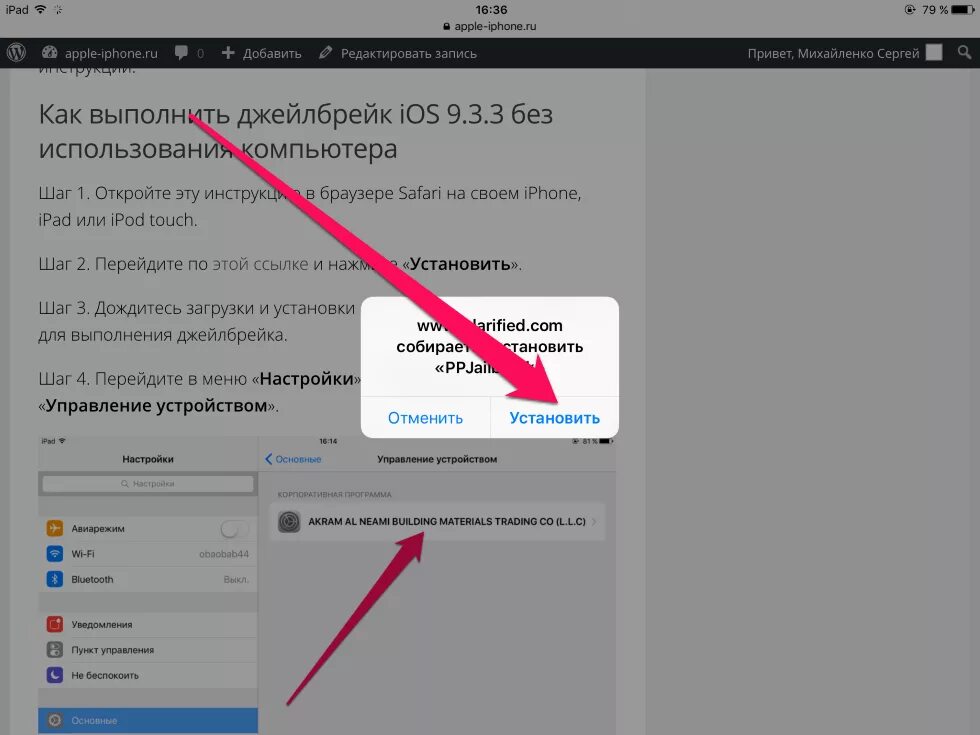Tap the Не беспокоить moon icon
This screenshot has width=980, height=735.
click(54, 675)
